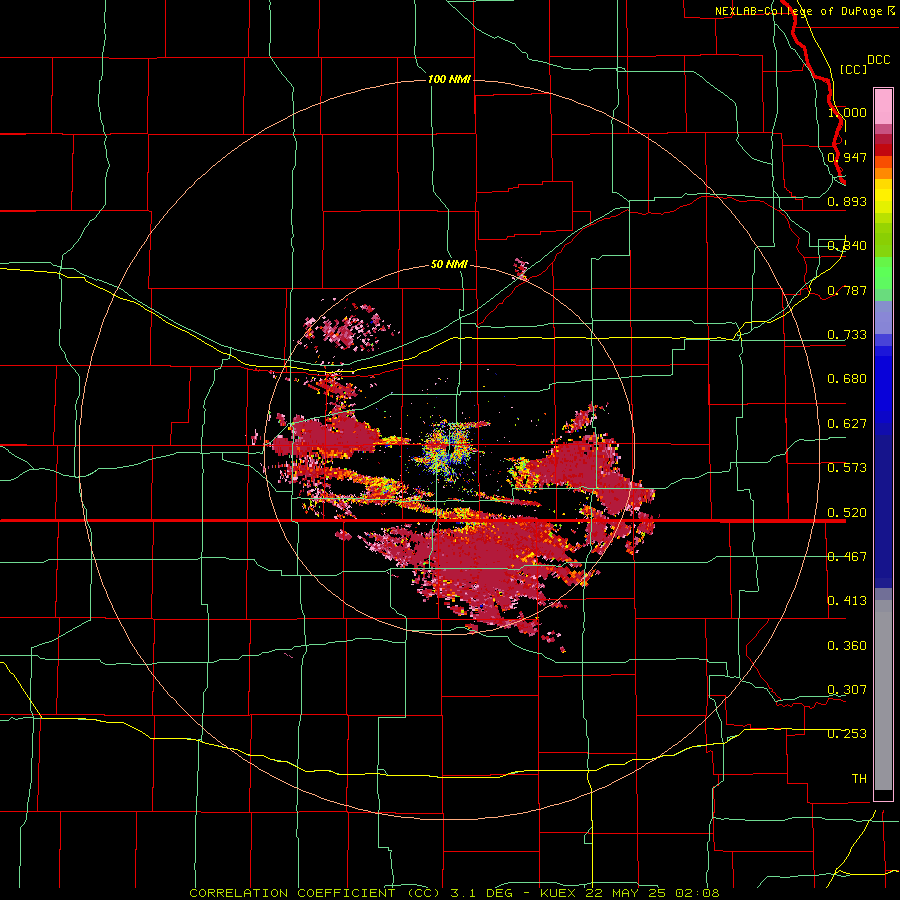Pick the orange segment of the color bar
Viewport: 900px width, 900px height.
pyautogui.click(x=883, y=172)
